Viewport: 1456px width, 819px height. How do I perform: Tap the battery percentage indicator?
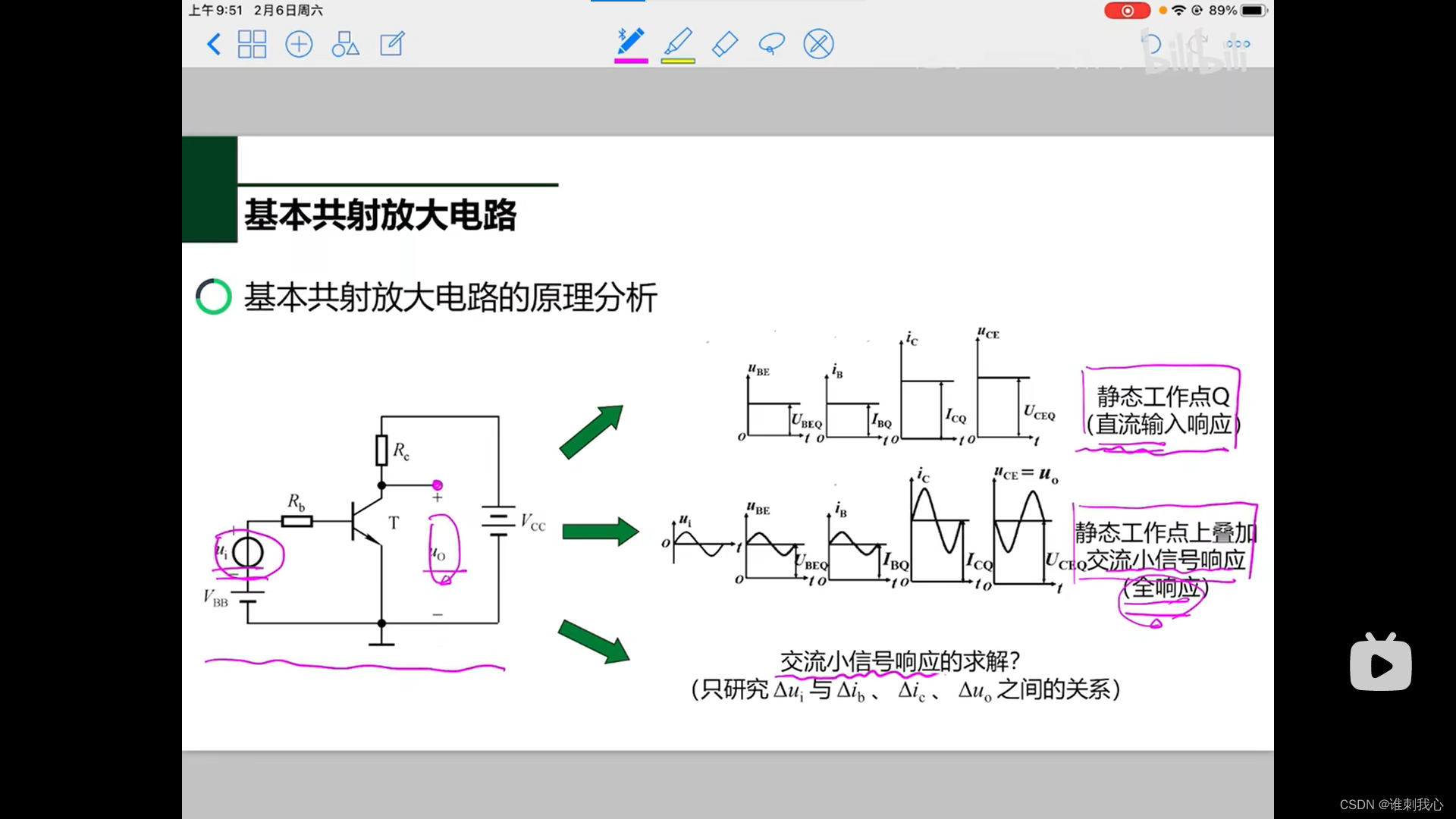[1222, 11]
